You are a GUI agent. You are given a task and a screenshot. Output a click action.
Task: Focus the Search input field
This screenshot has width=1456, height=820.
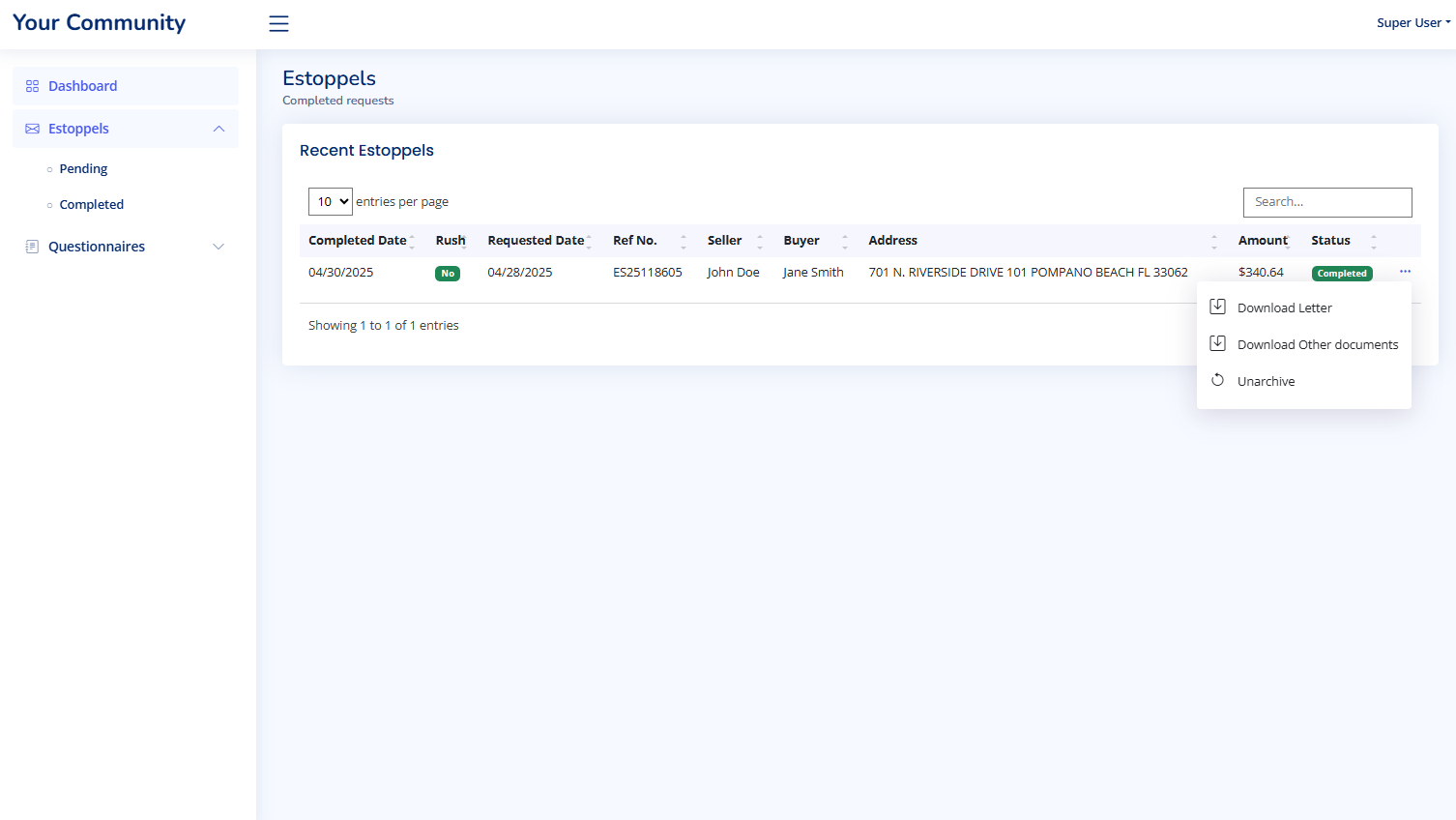(1326, 202)
